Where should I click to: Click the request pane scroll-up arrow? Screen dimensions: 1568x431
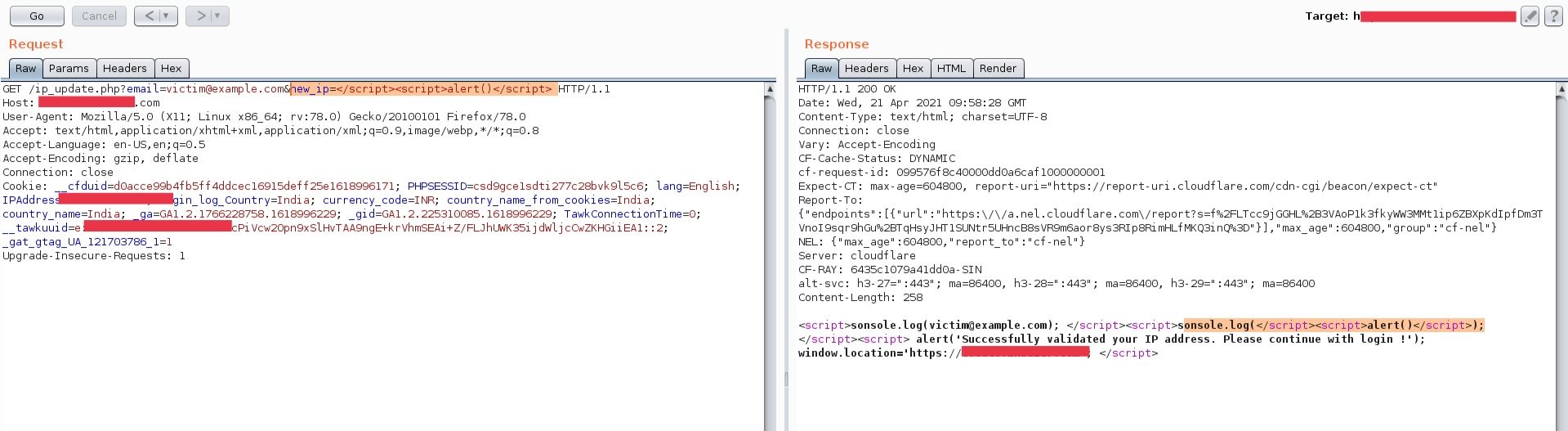click(x=770, y=88)
